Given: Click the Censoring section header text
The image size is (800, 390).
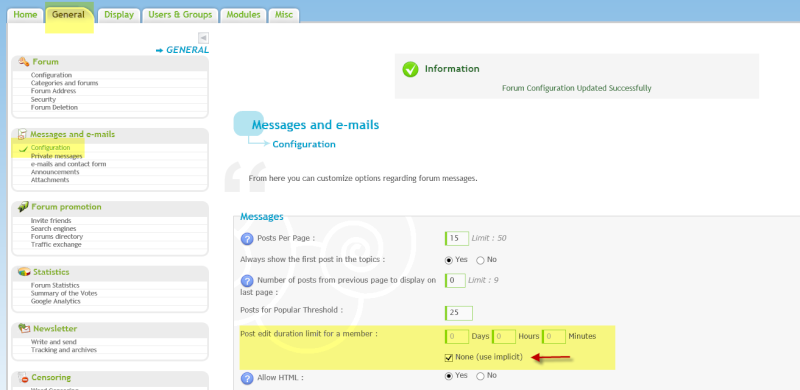Looking at the screenshot, I should [x=51, y=378].
